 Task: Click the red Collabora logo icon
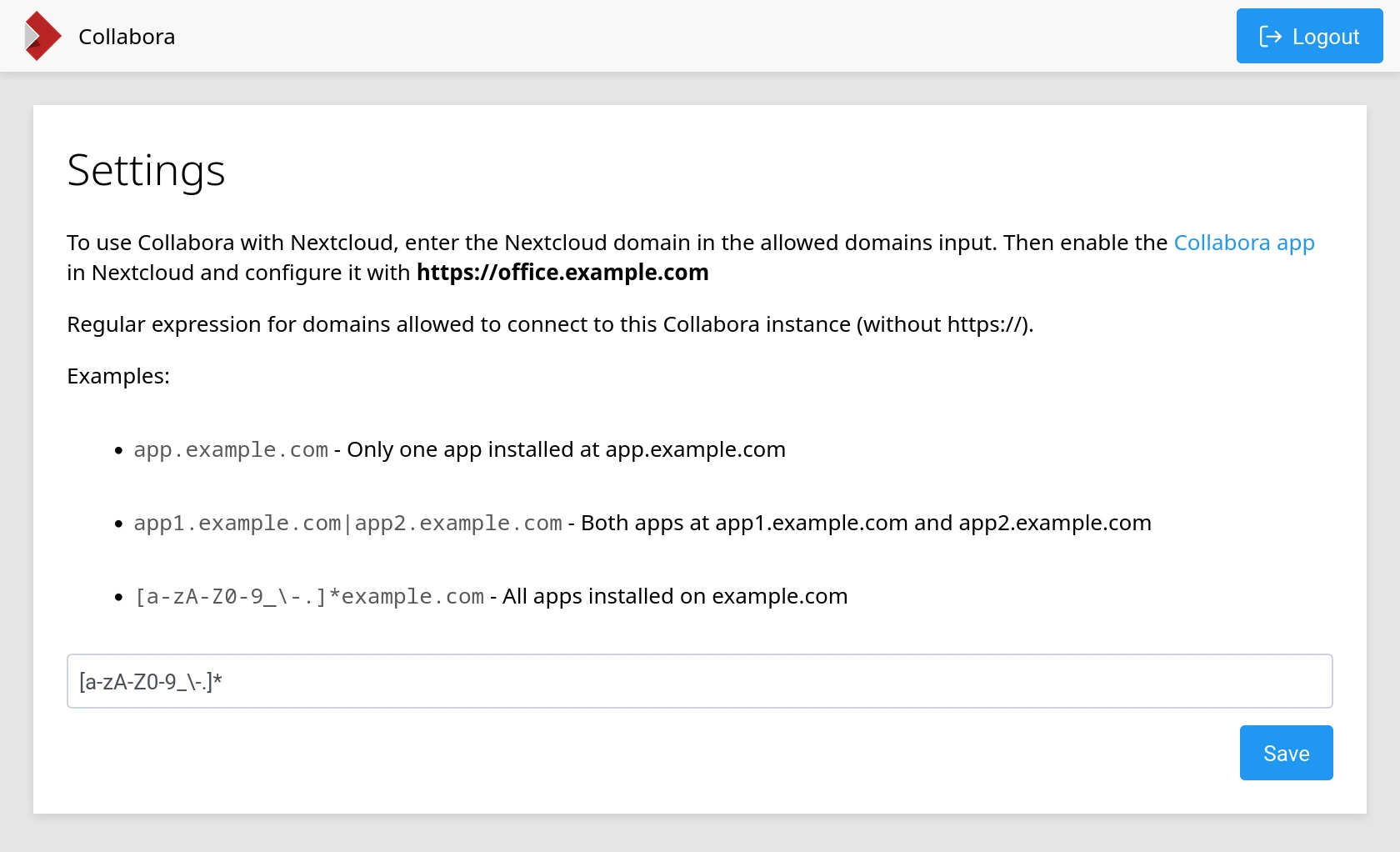(42, 36)
